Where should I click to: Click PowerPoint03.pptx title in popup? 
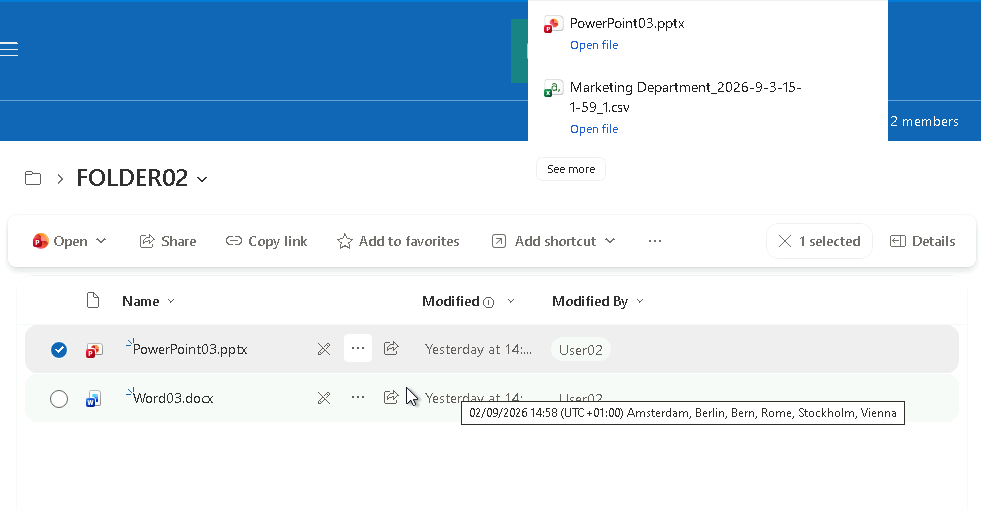[627, 24]
